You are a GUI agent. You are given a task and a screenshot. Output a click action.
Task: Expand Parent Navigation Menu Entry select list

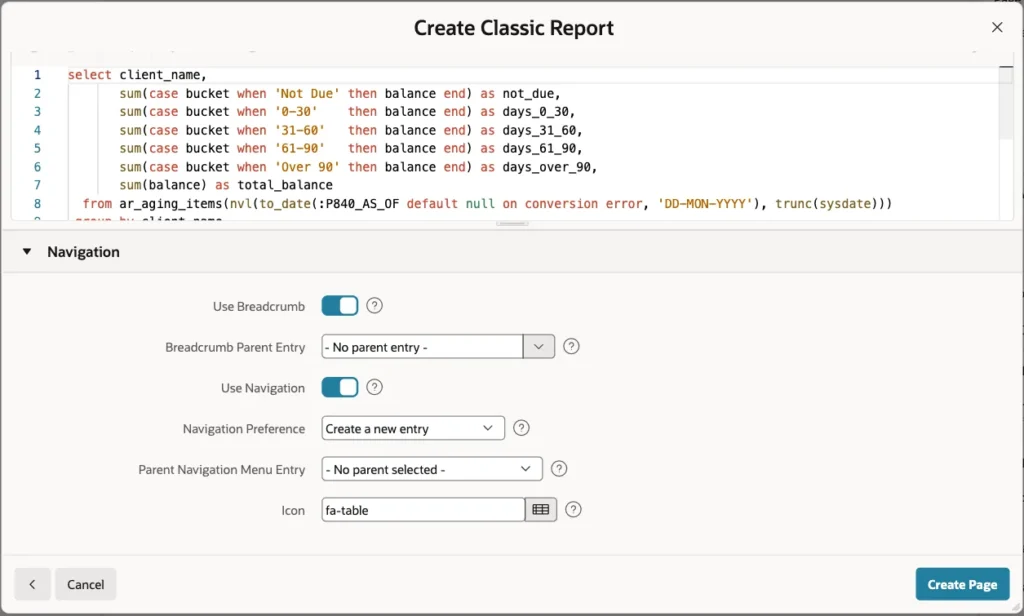pyautogui.click(x=432, y=468)
